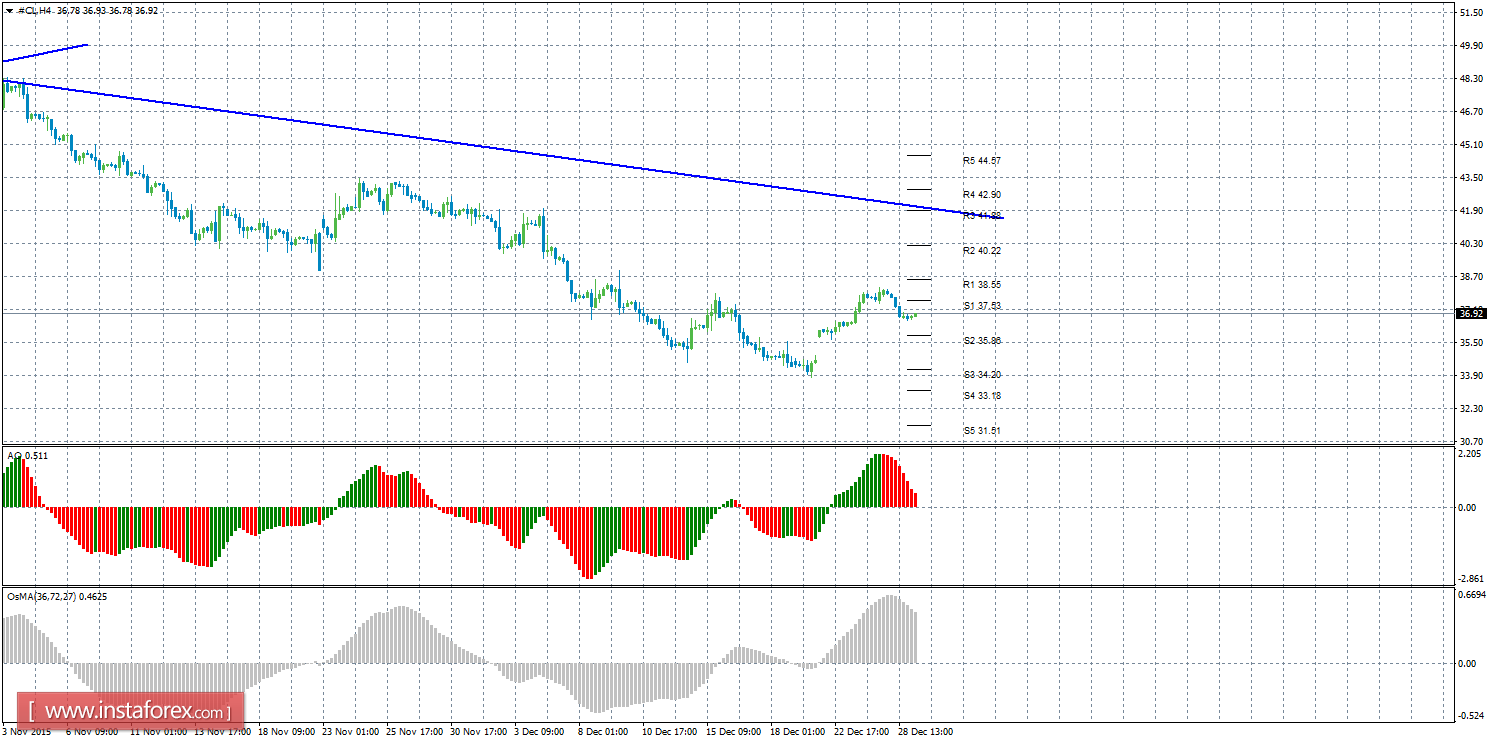Click the 38.70 price scale value

pyautogui.click(x=1471, y=277)
